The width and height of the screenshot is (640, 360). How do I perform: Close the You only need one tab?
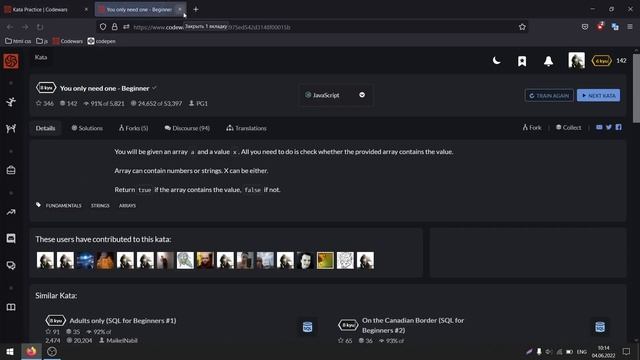pos(180,9)
